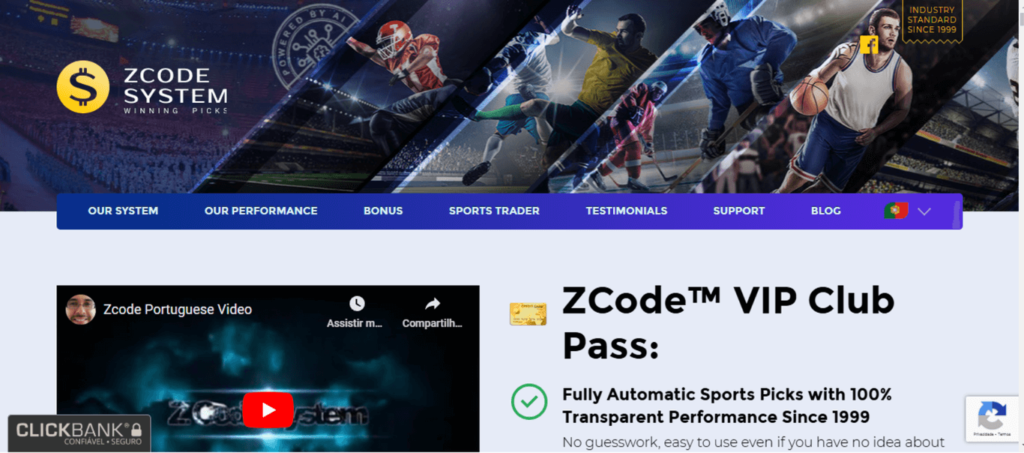The width and height of the screenshot is (1024, 453).
Task: Click the green checkmark circle icon
Action: (x=529, y=401)
